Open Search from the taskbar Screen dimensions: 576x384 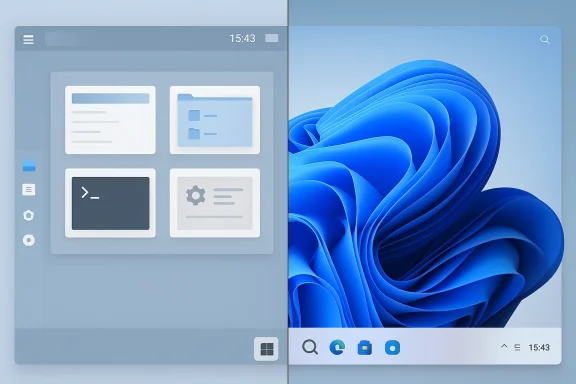[310, 347]
